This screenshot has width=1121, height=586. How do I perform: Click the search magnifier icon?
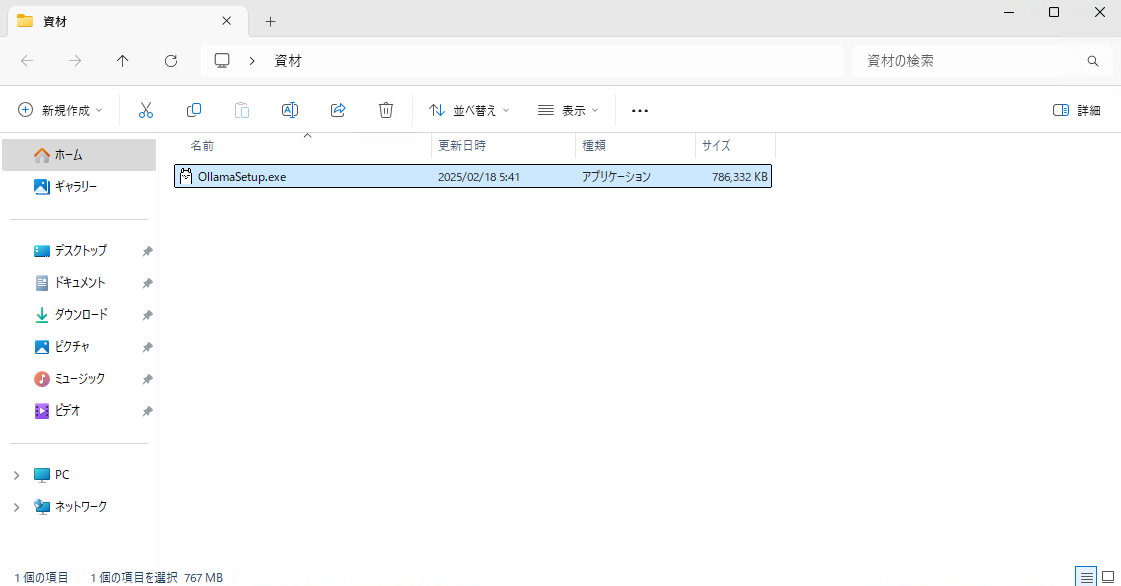point(1092,61)
